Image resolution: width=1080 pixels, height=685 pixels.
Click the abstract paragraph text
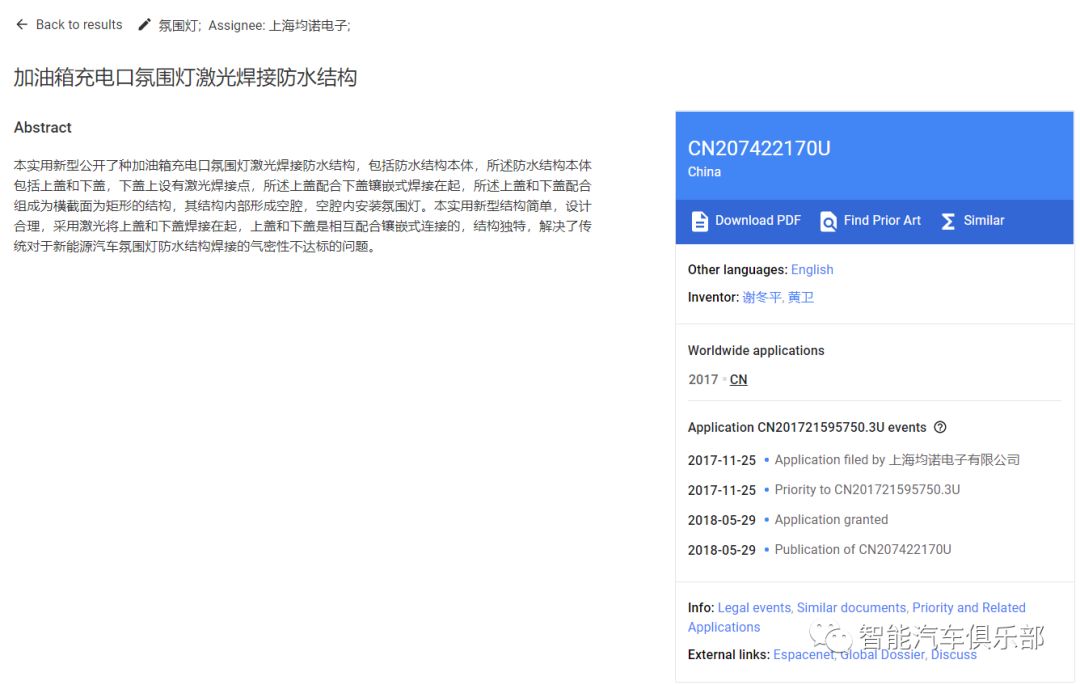tap(302, 206)
